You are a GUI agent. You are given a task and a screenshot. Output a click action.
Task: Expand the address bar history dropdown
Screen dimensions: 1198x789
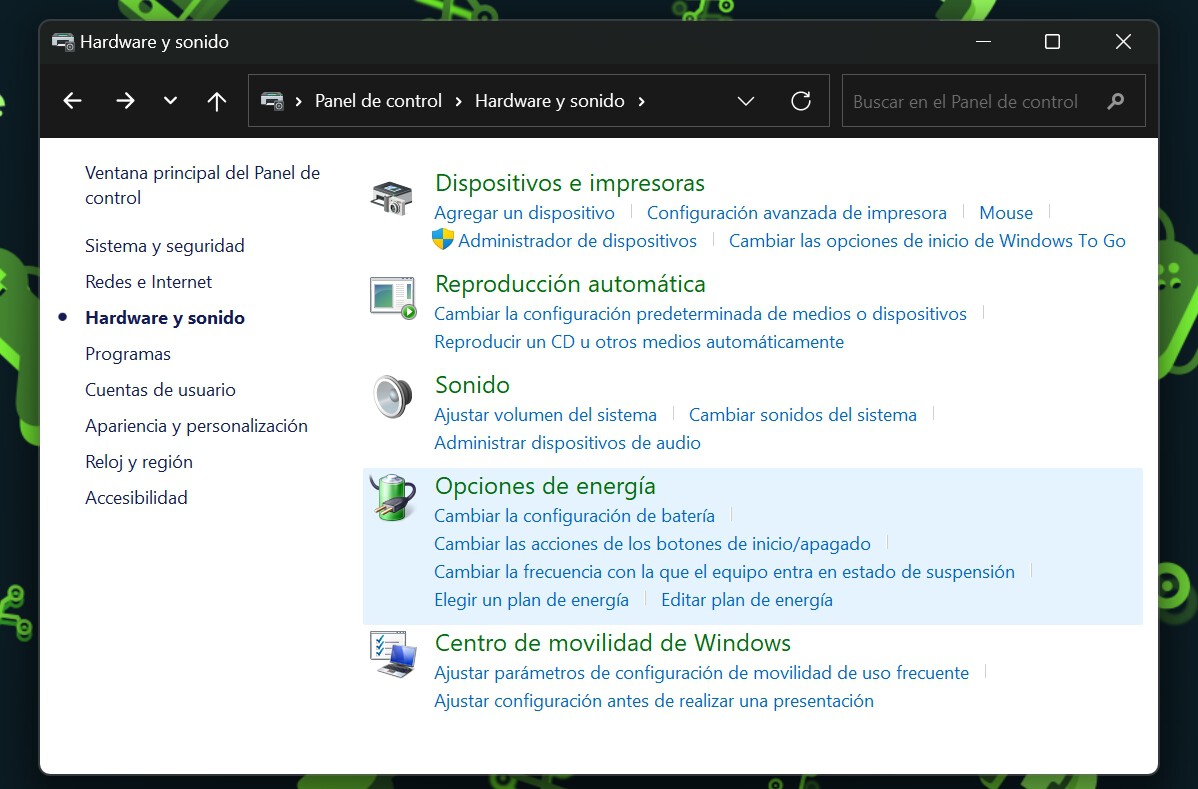pos(745,101)
